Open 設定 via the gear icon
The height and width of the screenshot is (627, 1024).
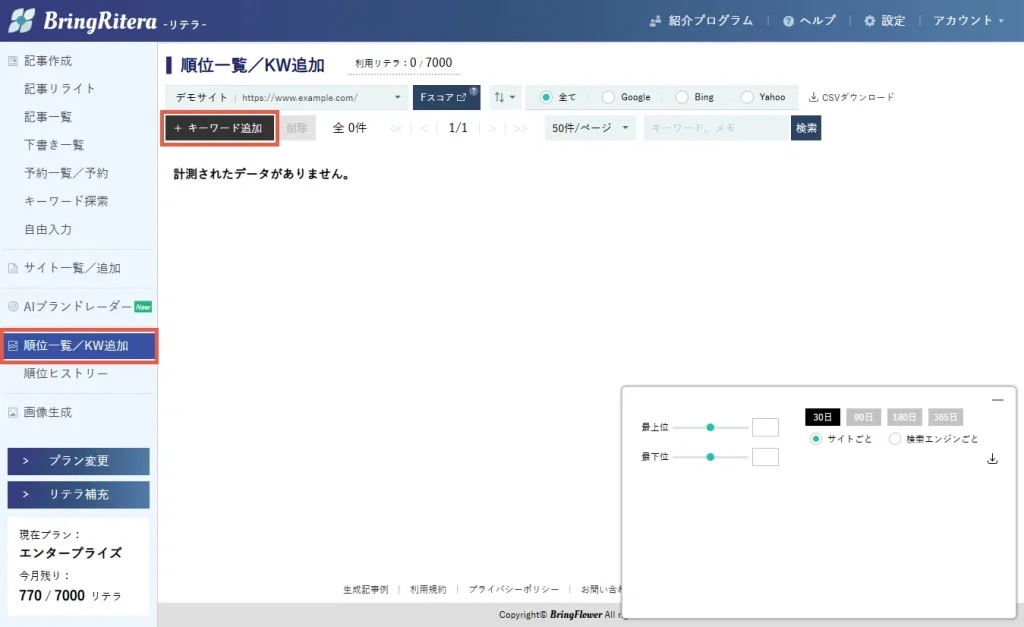[869, 21]
